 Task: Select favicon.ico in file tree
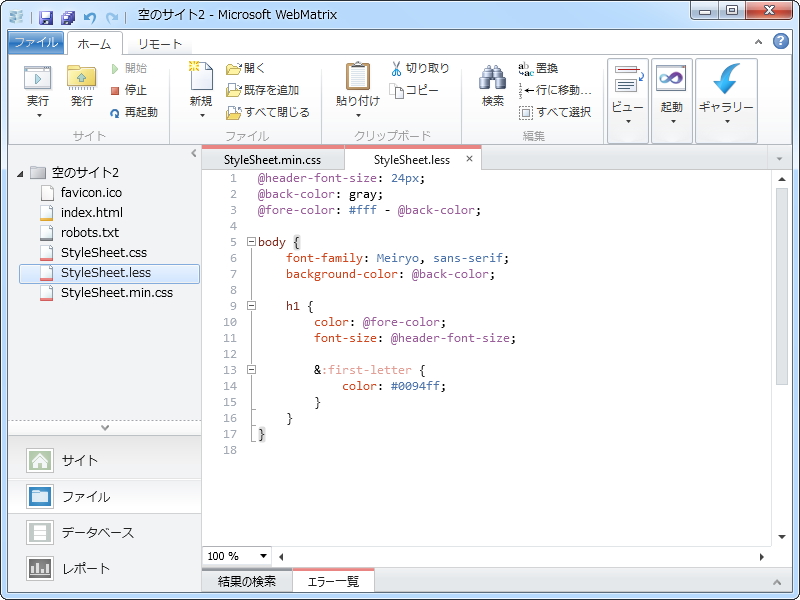point(91,192)
